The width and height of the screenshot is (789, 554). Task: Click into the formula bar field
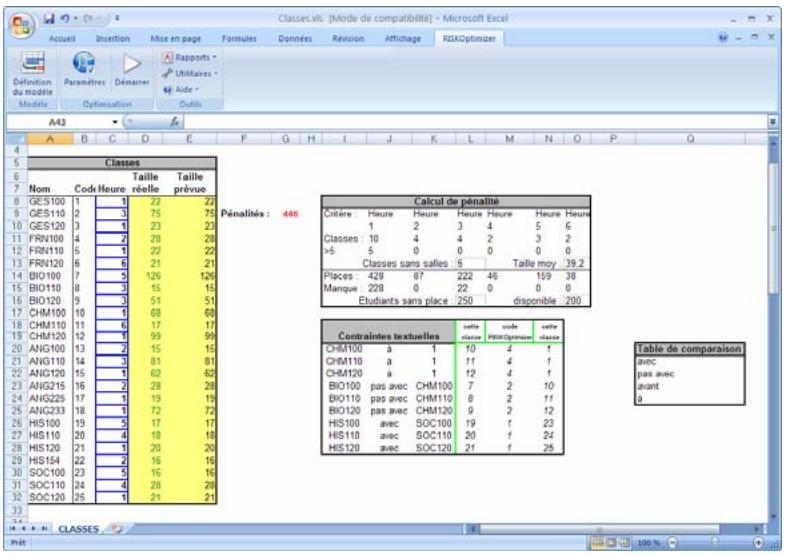coord(475,122)
